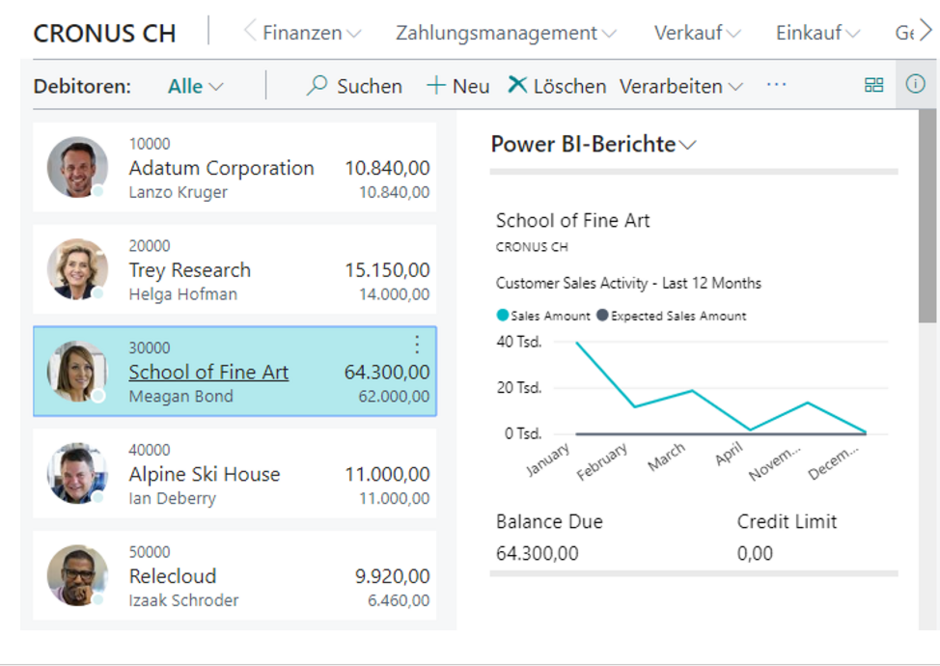
Task: Click contact name Ian Deberry
Action: [172, 498]
